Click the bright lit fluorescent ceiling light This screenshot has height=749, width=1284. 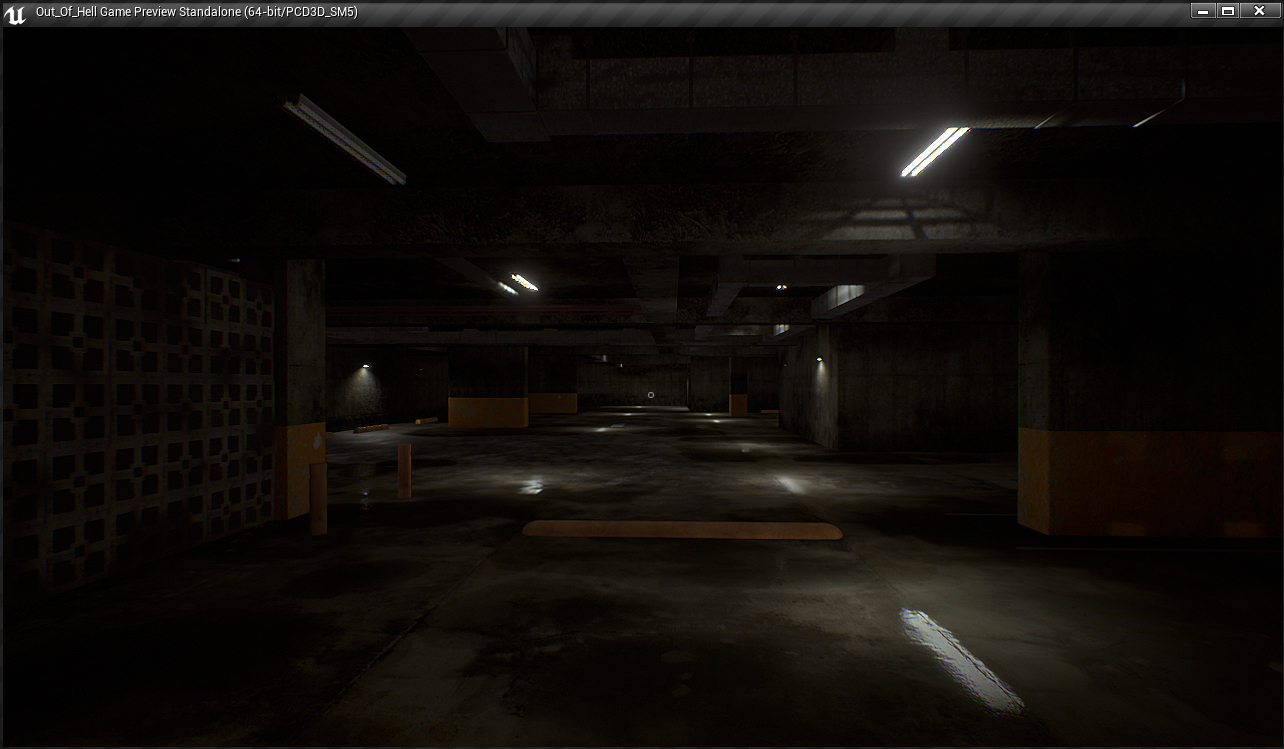point(934,152)
